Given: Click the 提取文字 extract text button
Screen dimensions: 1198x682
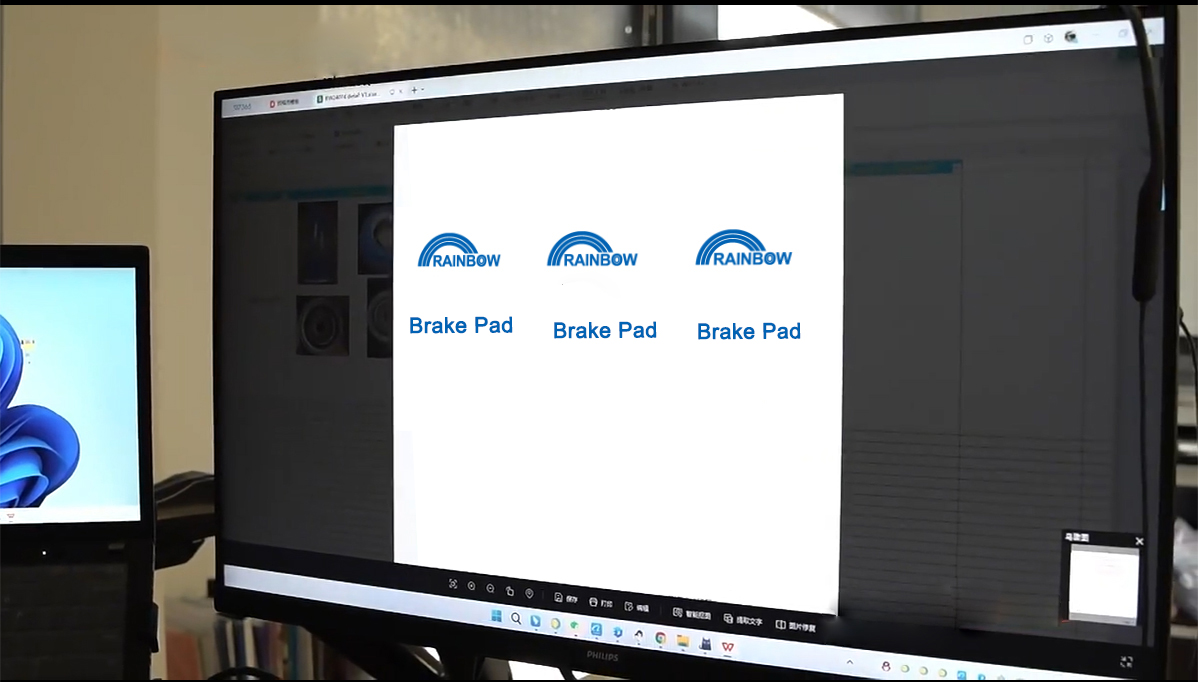Looking at the screenshot, I should [743, 619].
